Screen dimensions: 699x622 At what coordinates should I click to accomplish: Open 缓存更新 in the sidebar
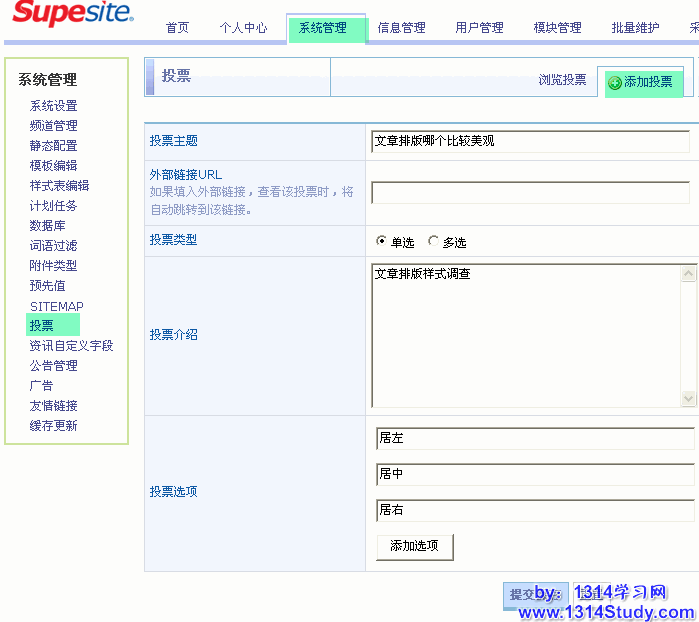click(53, 426)
